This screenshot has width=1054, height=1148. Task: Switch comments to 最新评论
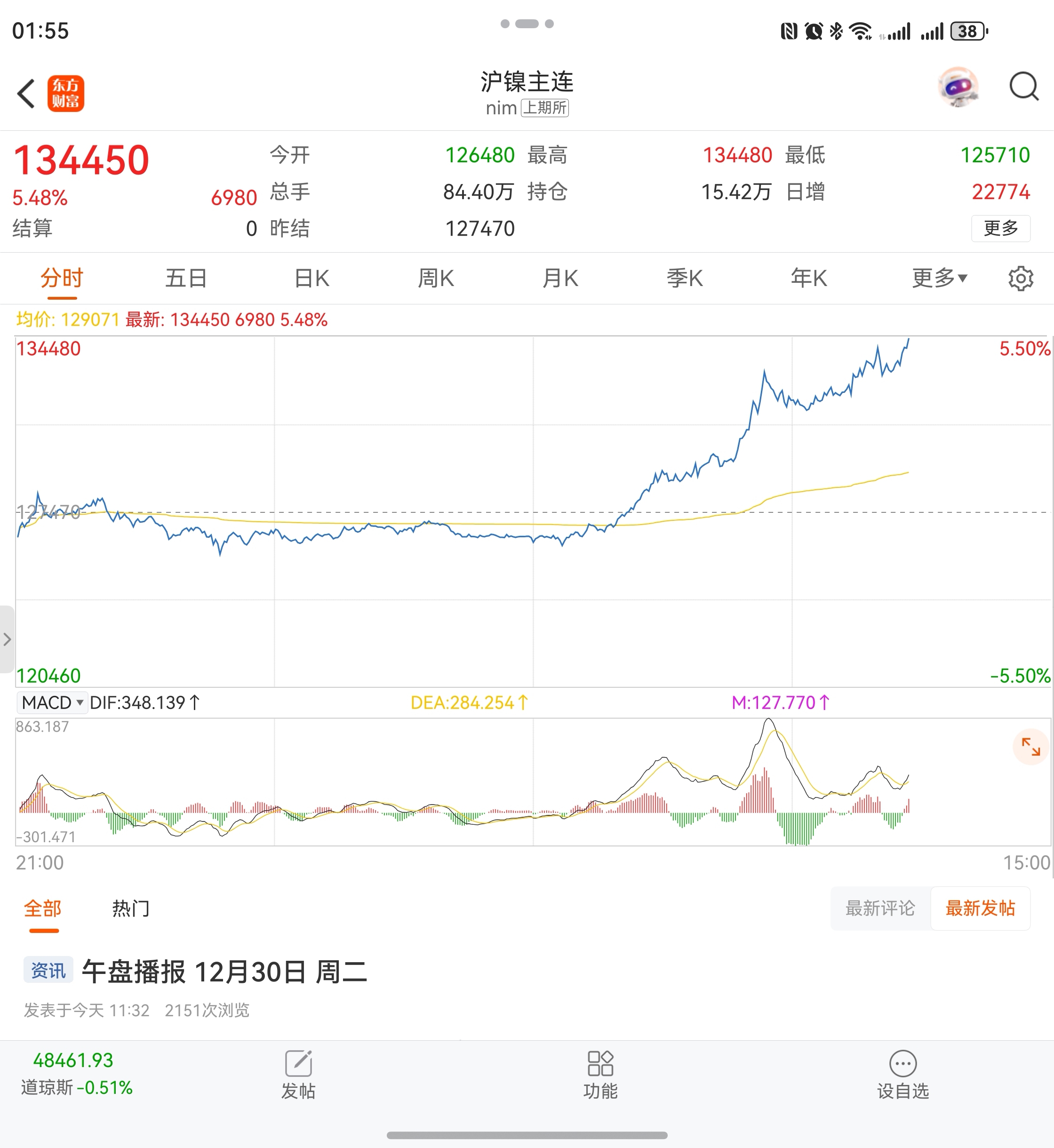pos(880,909)
